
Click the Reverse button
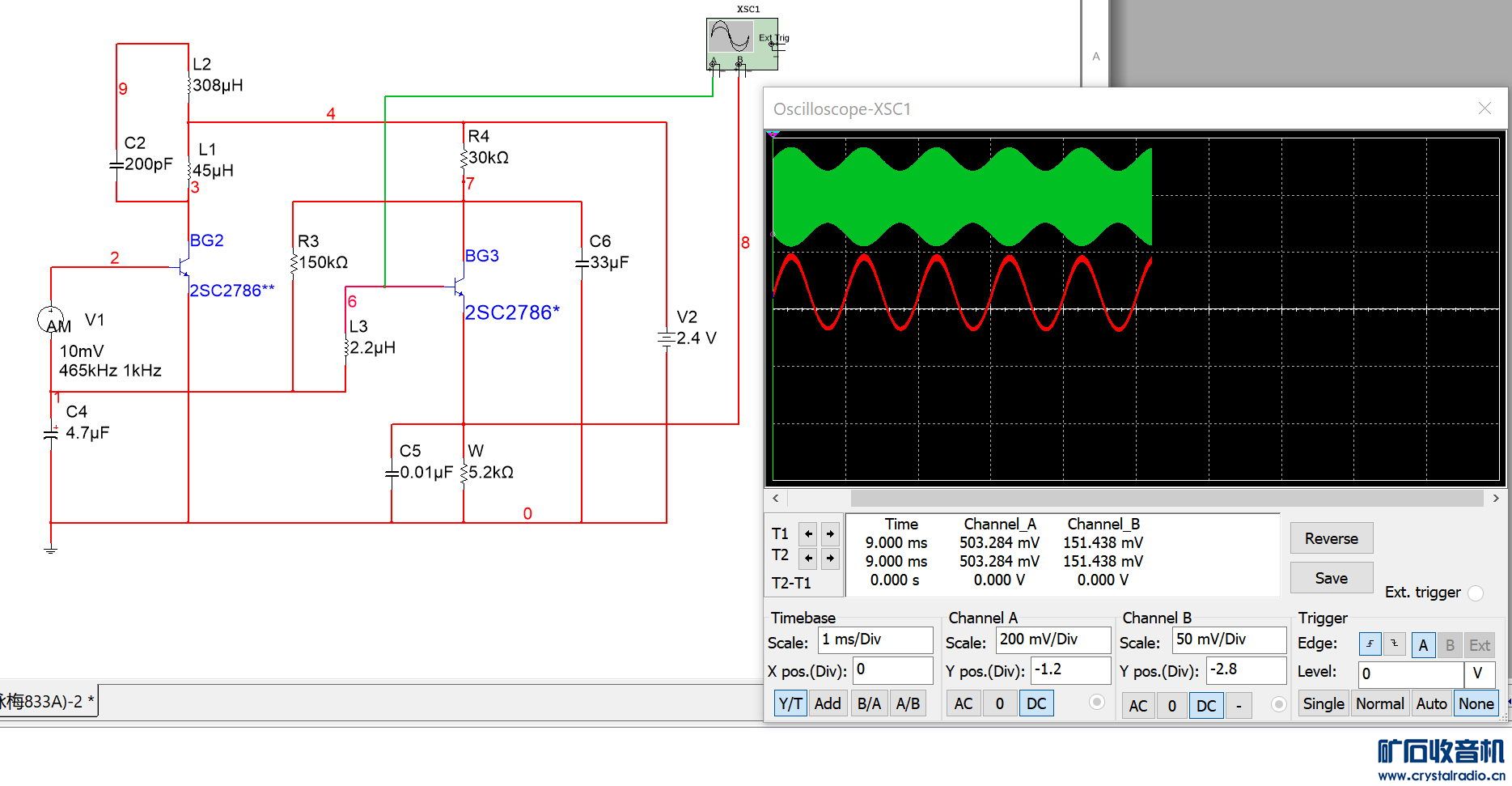tap(1331, 539)
